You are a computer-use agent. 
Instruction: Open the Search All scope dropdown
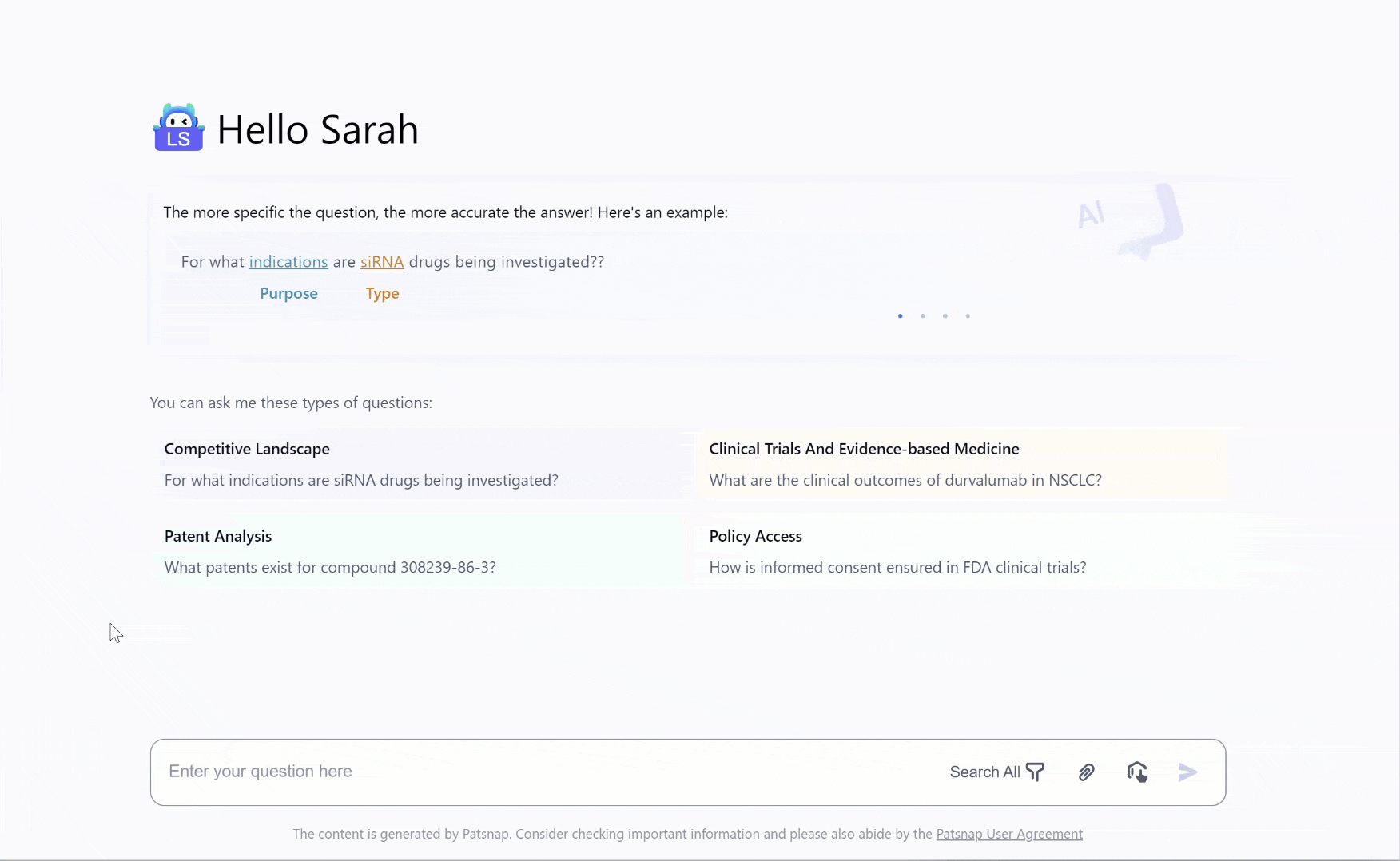984,772
